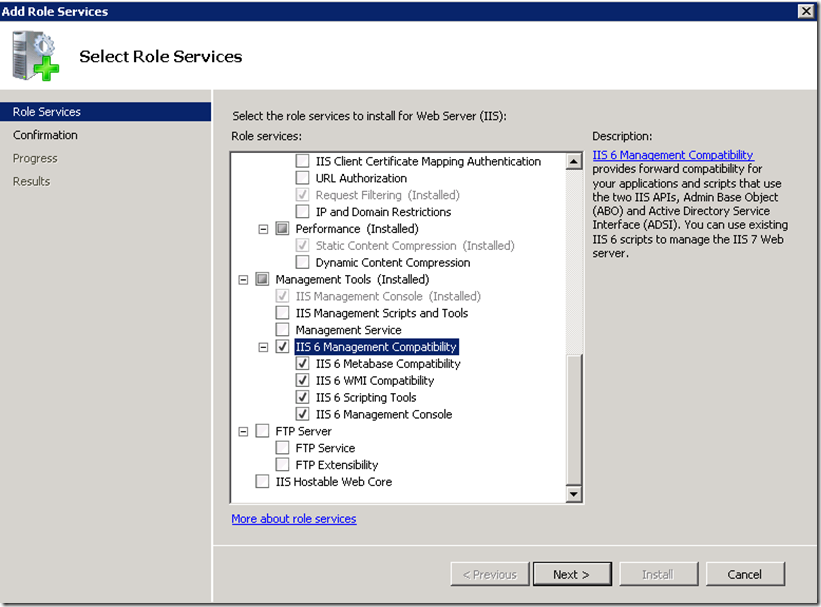821x607 pixels.
Task: Enable FTP Service checkbox
Action: pos(282,447)
